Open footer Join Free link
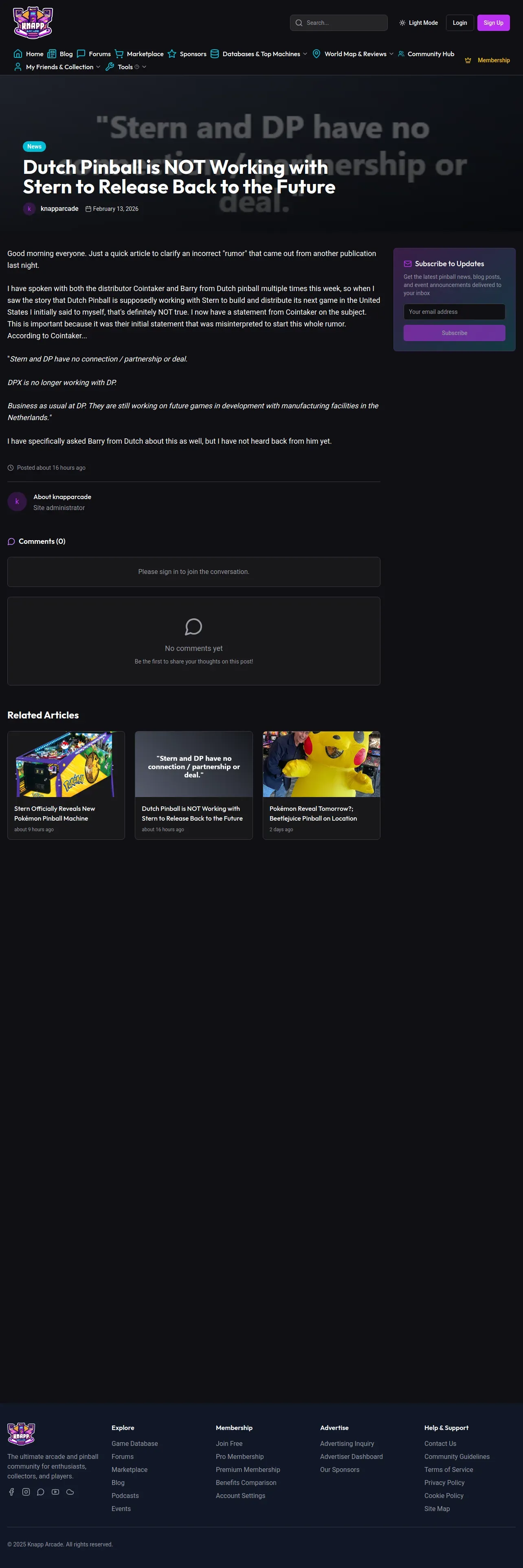Viewport: 523px width, 1568px height. click(229, 1443)
